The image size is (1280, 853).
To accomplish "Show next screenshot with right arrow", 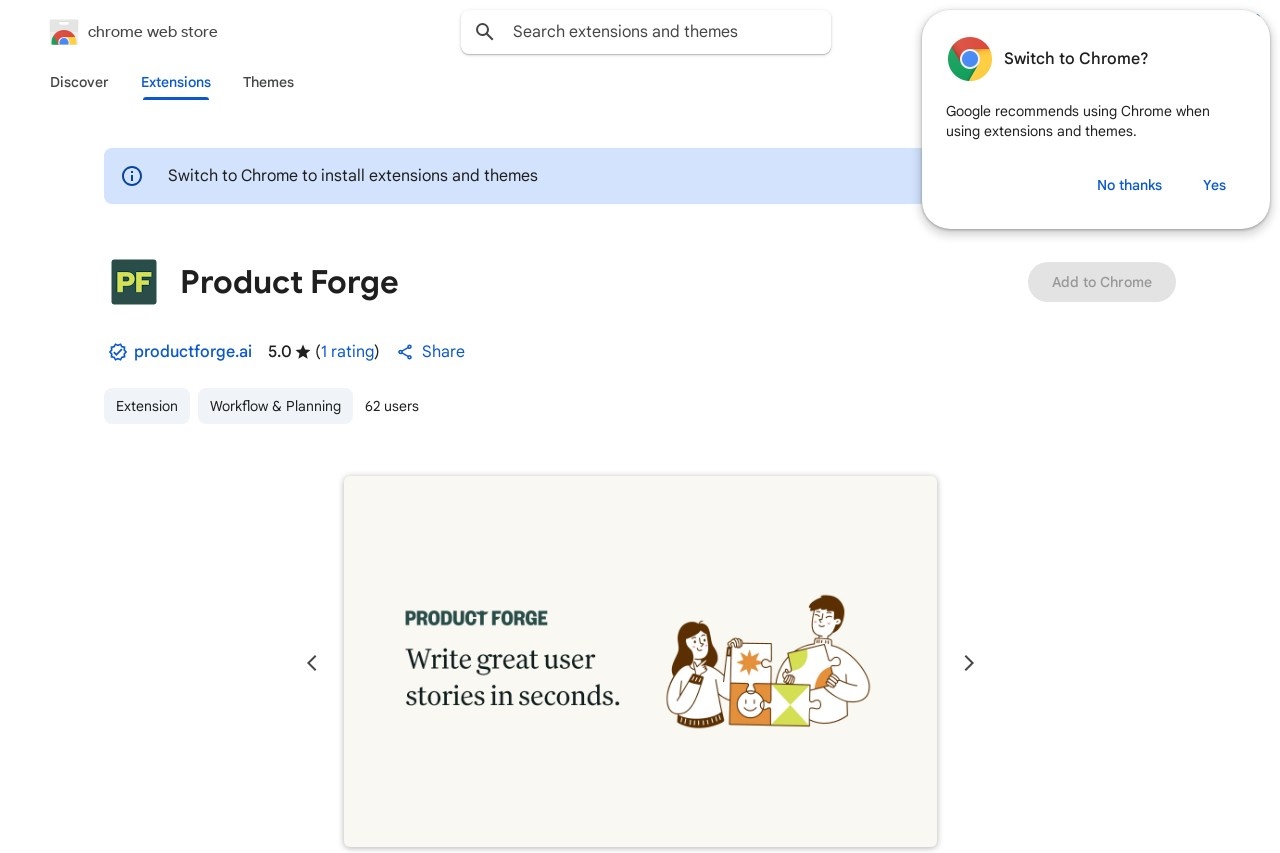I will [x=968, y=663].
